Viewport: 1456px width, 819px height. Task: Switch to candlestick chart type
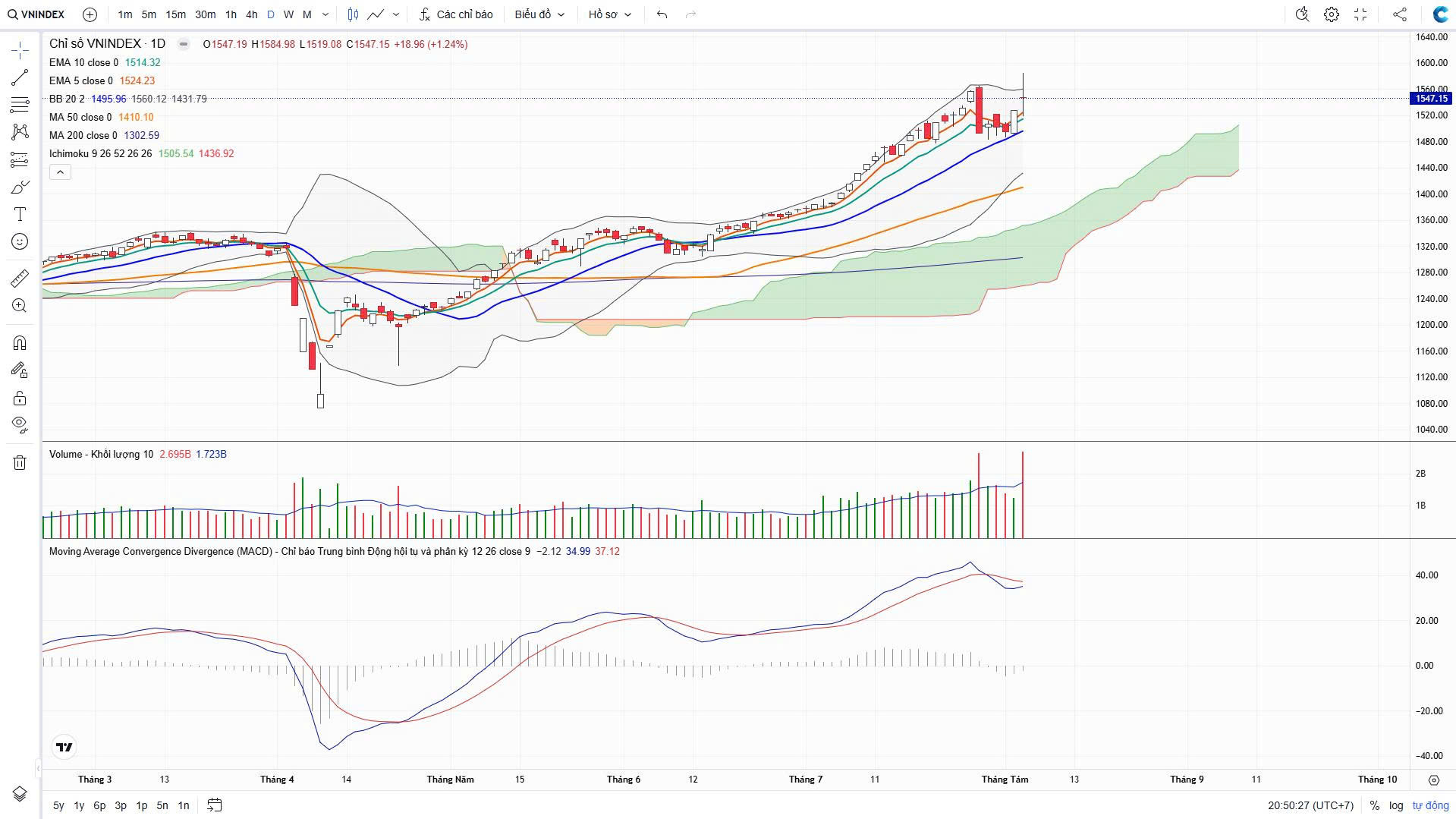click(353, 14)
